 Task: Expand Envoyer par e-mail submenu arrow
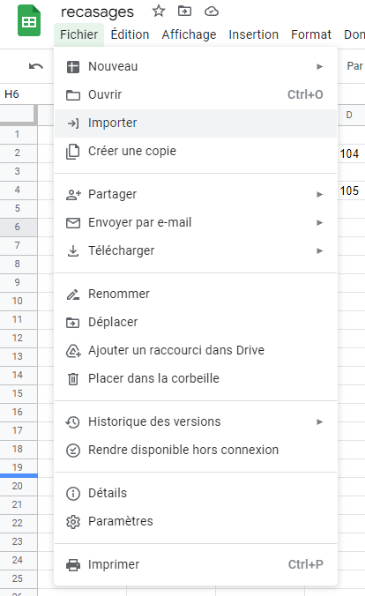(320, 223)
